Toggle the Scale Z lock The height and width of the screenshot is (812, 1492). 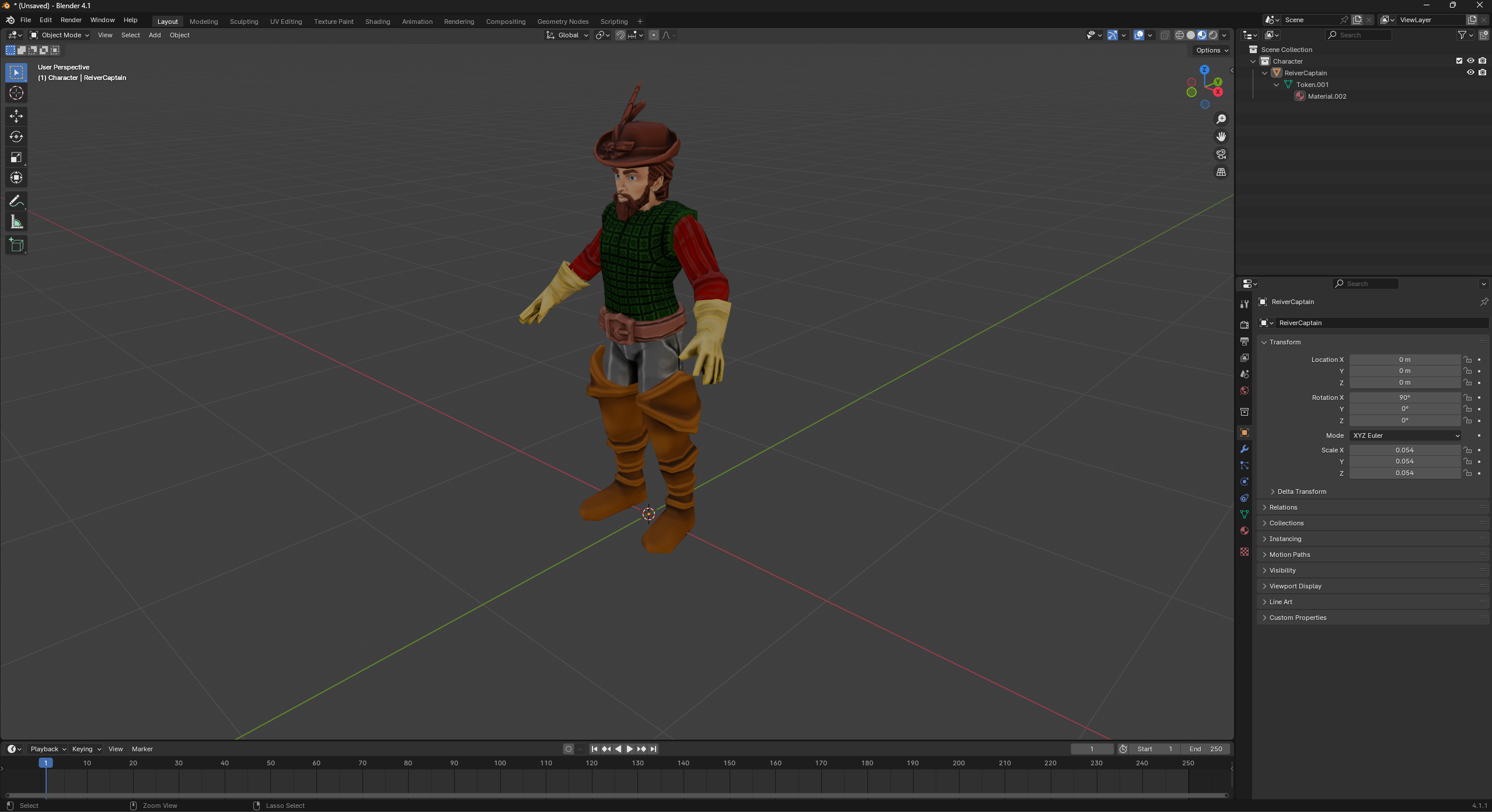point(1467,473)
